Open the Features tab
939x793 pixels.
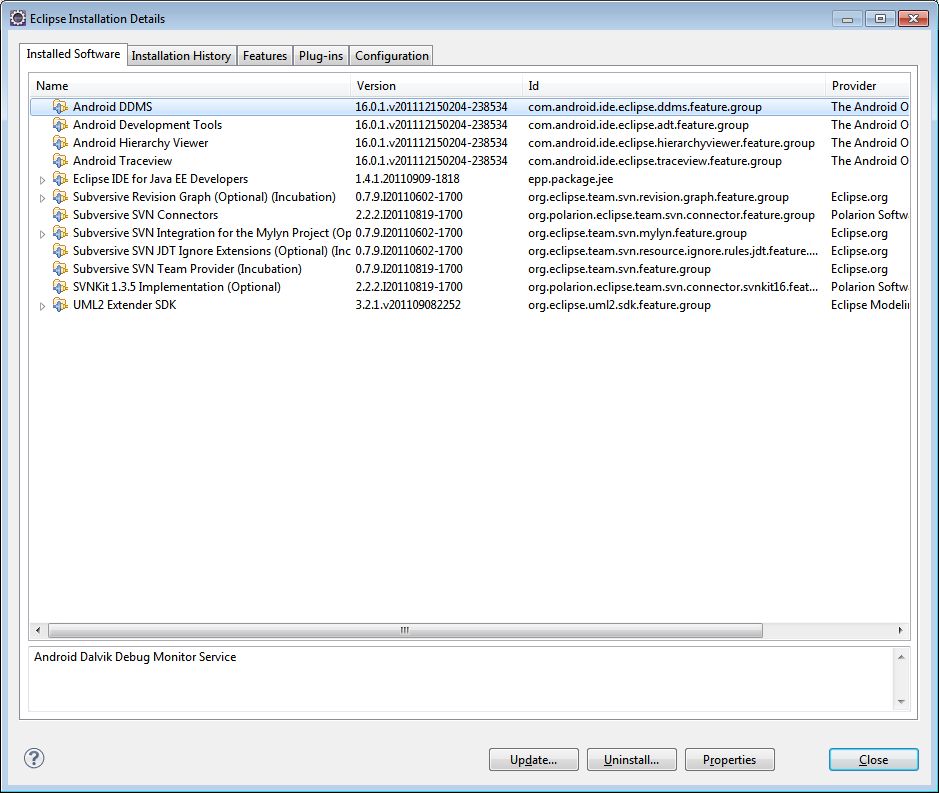265,56
